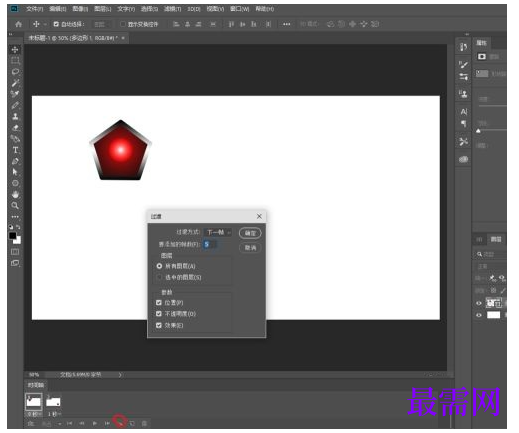Open the 过渡方式 dropdown

point(218,232)
